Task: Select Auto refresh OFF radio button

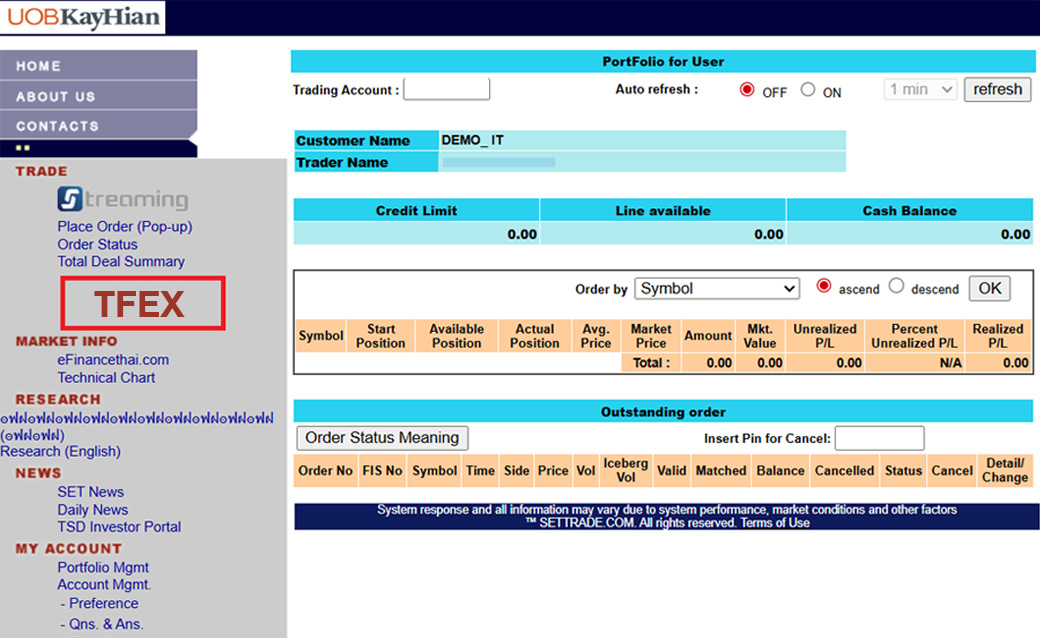Action: [x=747, y=90]
